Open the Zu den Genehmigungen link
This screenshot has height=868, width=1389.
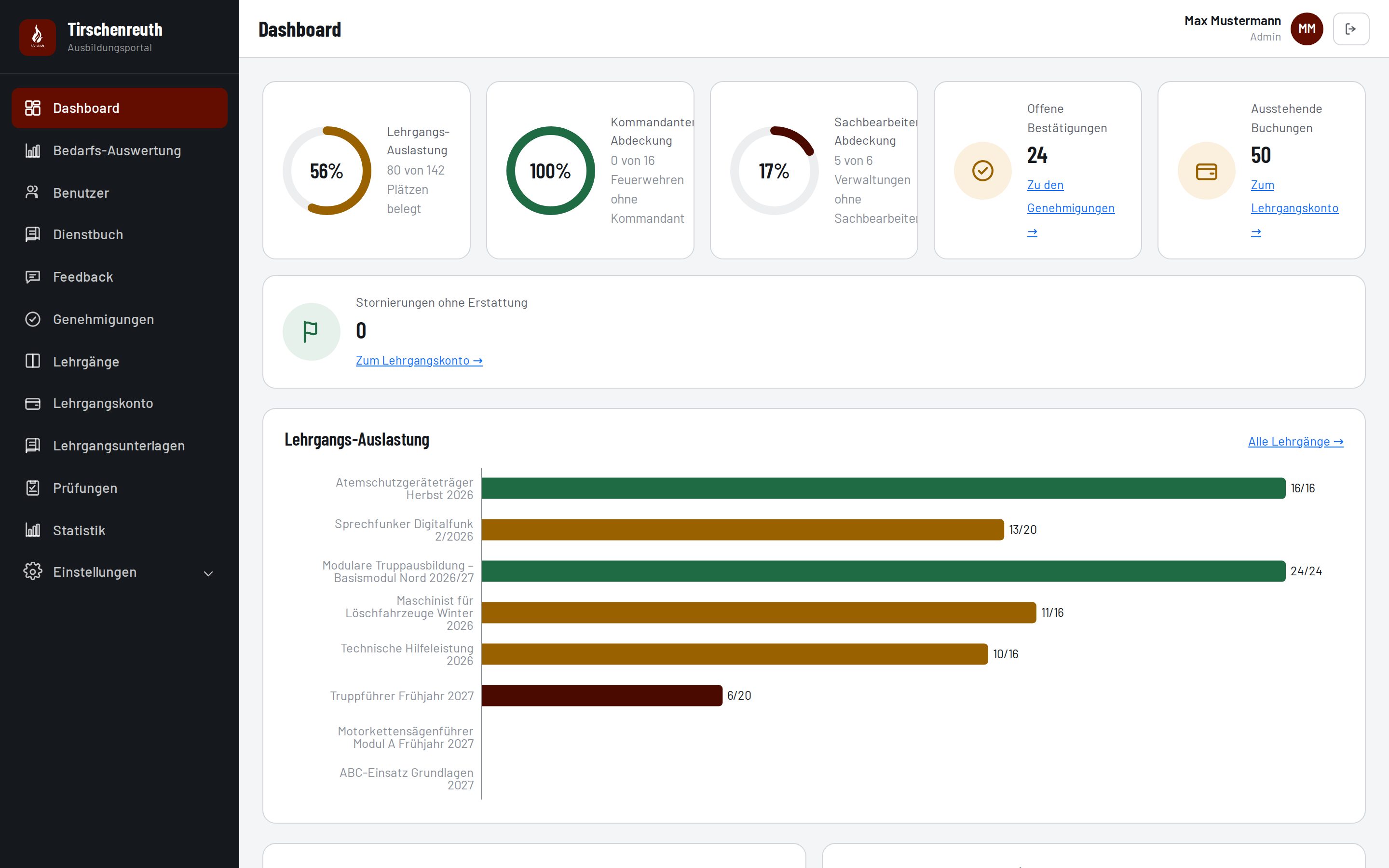[1071, 208]
